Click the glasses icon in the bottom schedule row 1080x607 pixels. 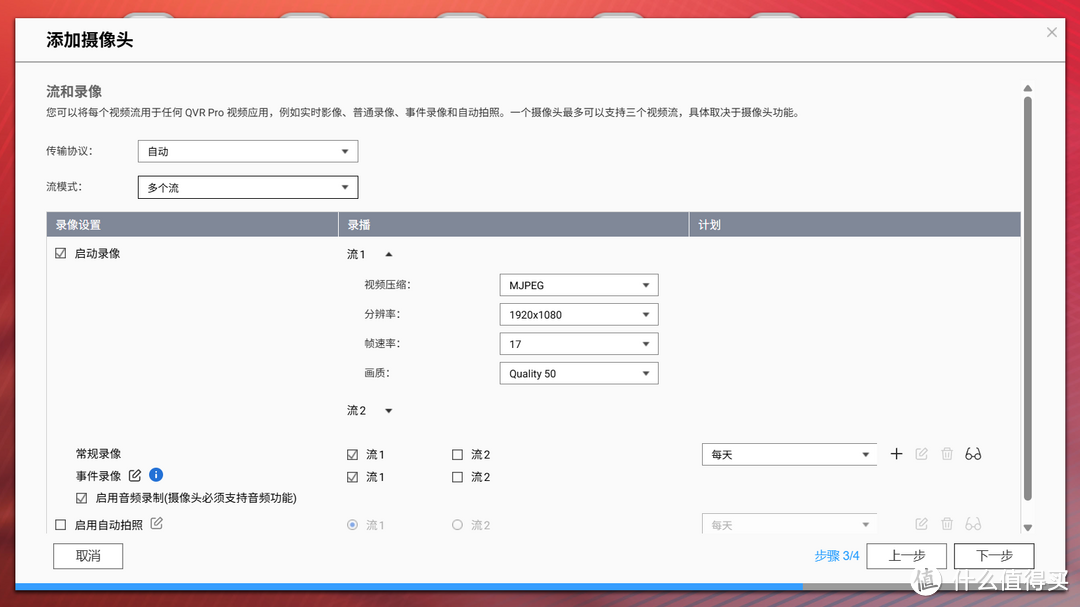pyautogui.click(x=972, y=523)
